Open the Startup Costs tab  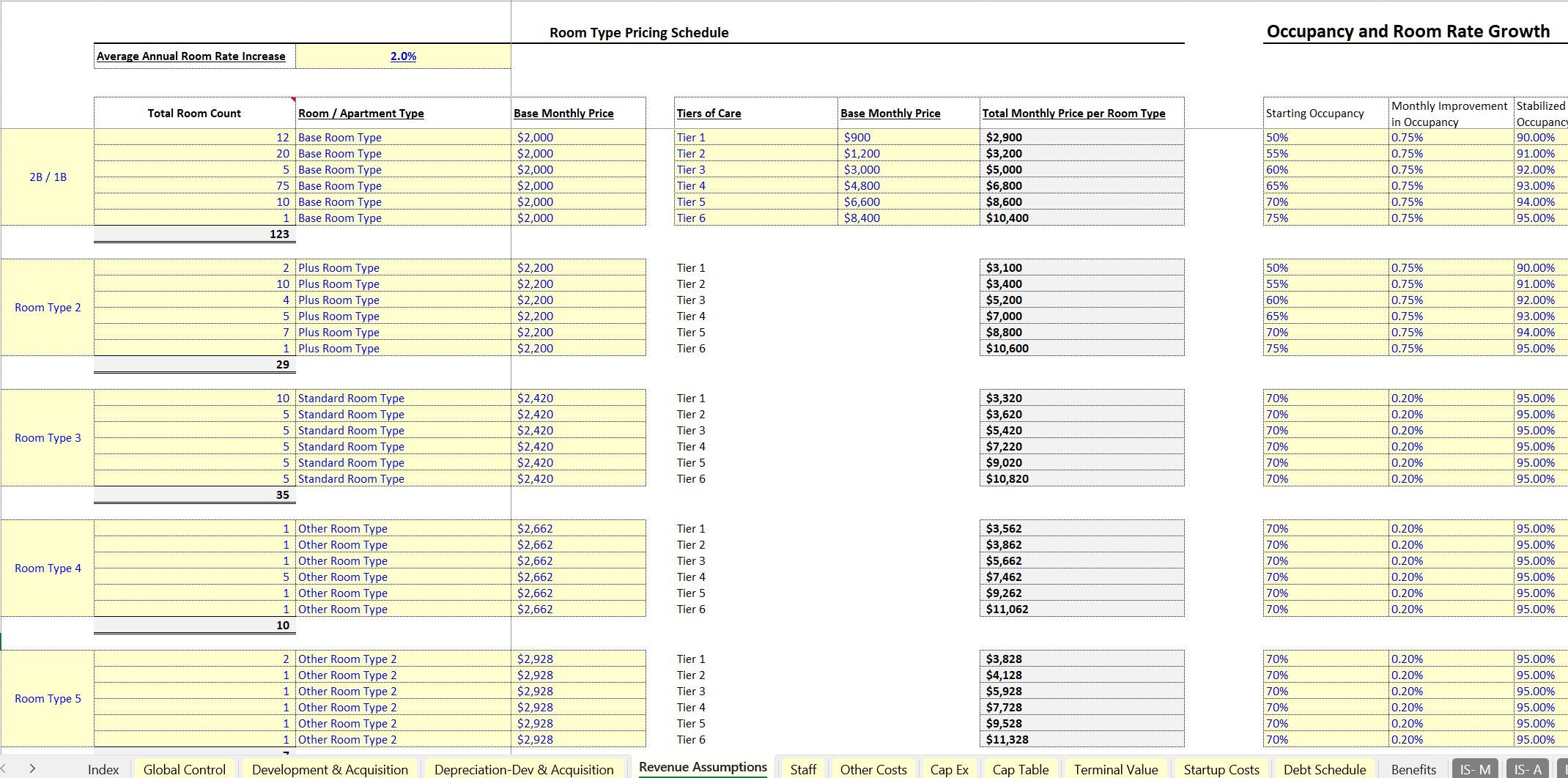pos(1221,769)
